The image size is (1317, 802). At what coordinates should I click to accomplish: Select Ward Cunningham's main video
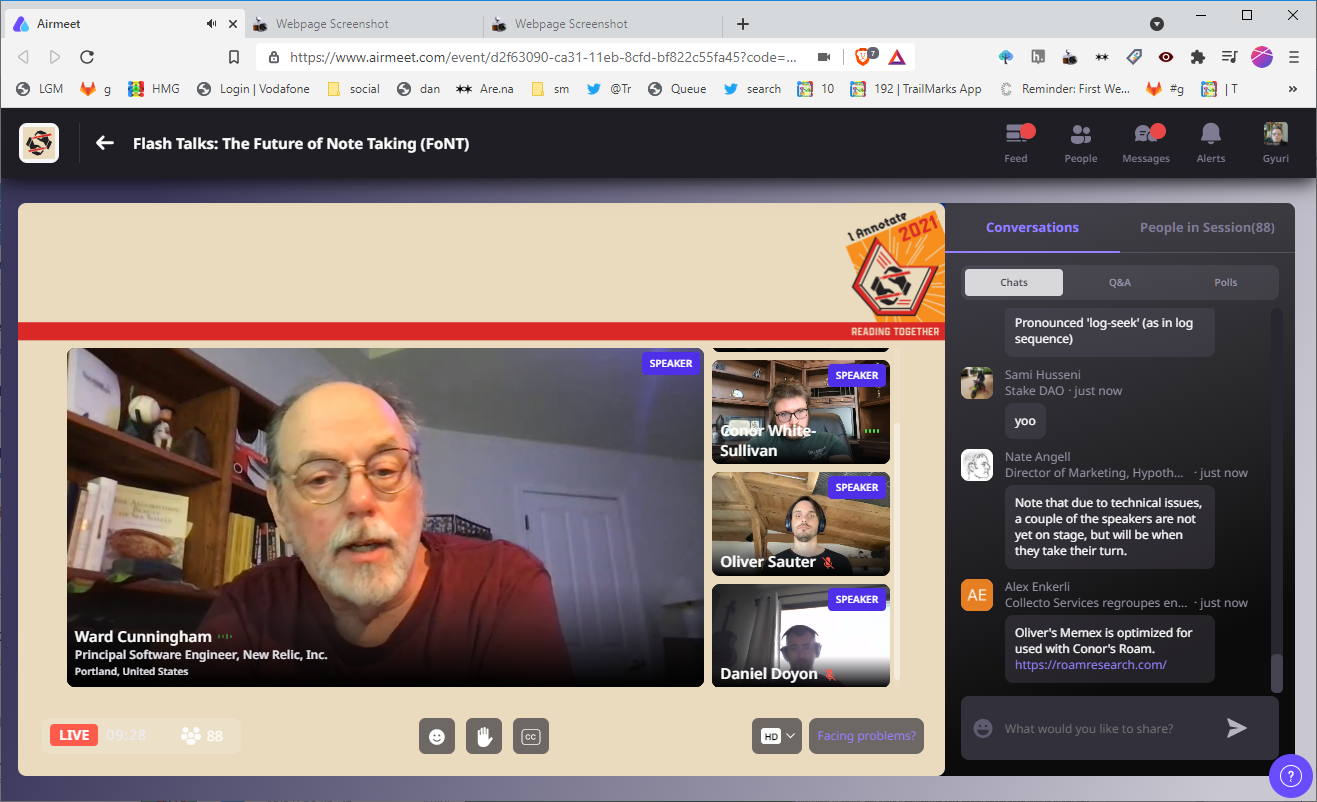click(x=385, y=517)
